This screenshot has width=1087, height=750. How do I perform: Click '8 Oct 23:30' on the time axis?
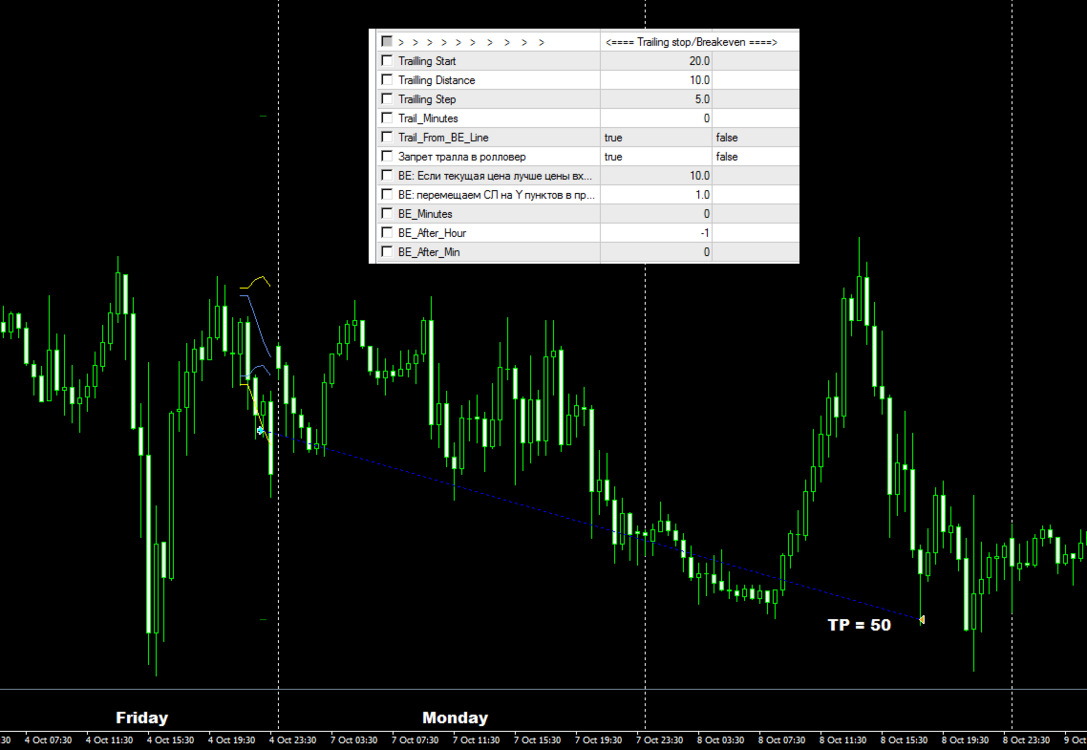[x=1027, y=740]
